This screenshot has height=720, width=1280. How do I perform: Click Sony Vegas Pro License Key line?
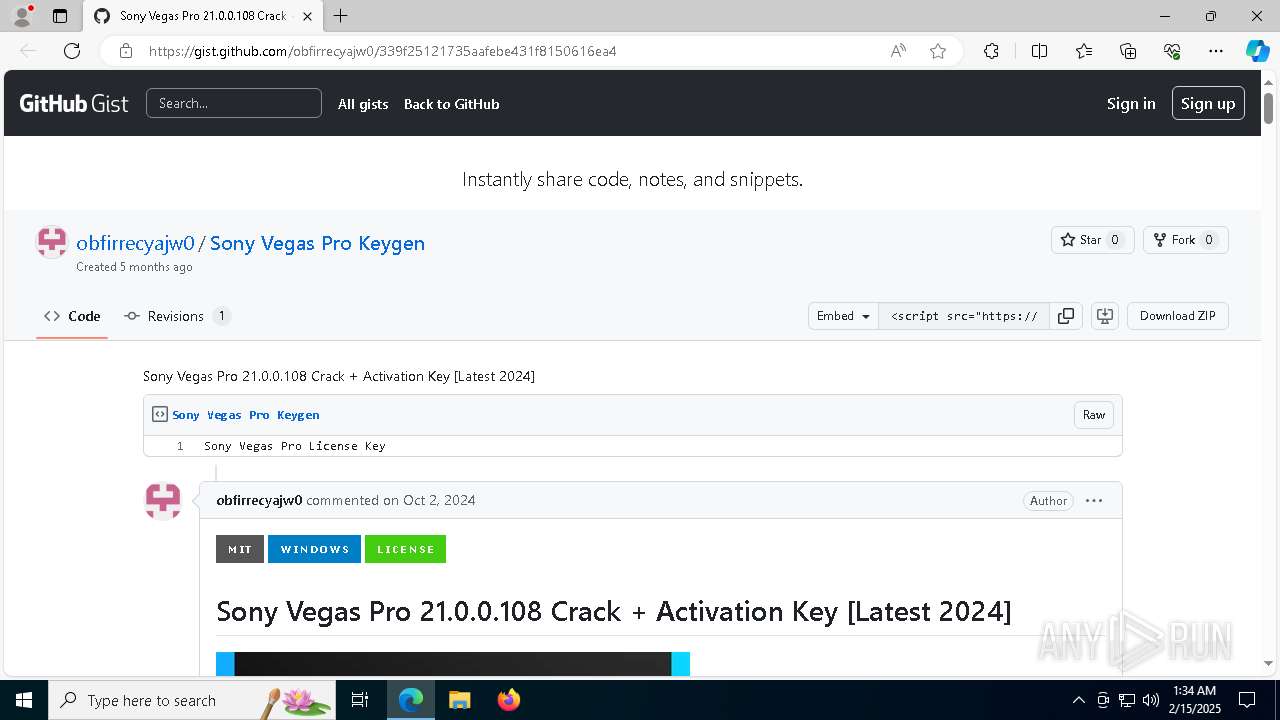click(x=294, y=446)
